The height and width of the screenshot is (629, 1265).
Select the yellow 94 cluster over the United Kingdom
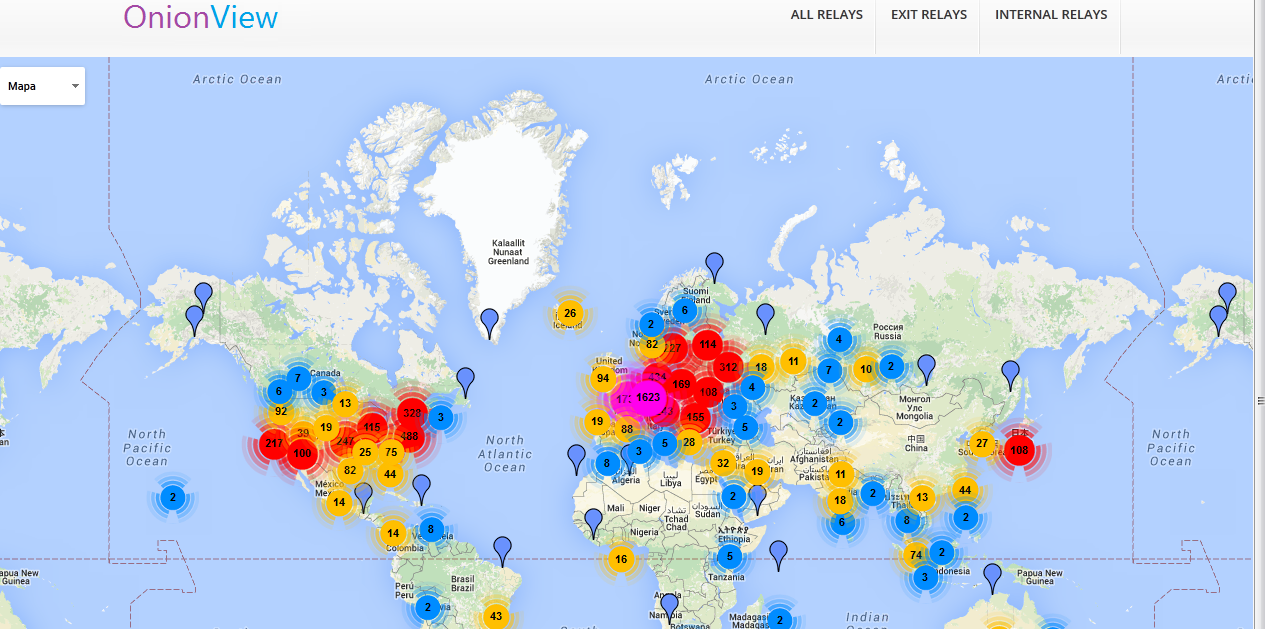coord(602,378)
